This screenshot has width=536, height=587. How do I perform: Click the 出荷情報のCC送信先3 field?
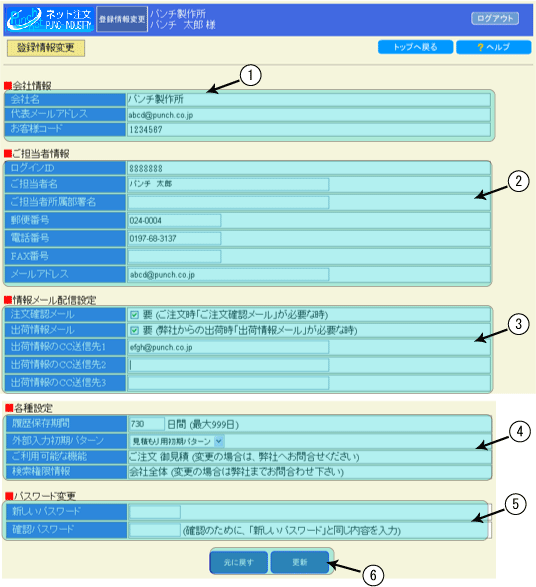click(x=228, y=383)
